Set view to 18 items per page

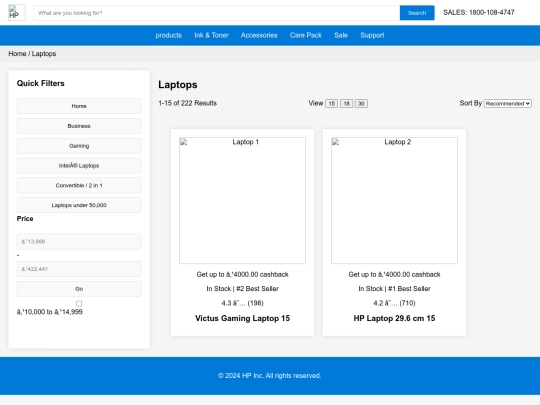(x=346, y=103)
